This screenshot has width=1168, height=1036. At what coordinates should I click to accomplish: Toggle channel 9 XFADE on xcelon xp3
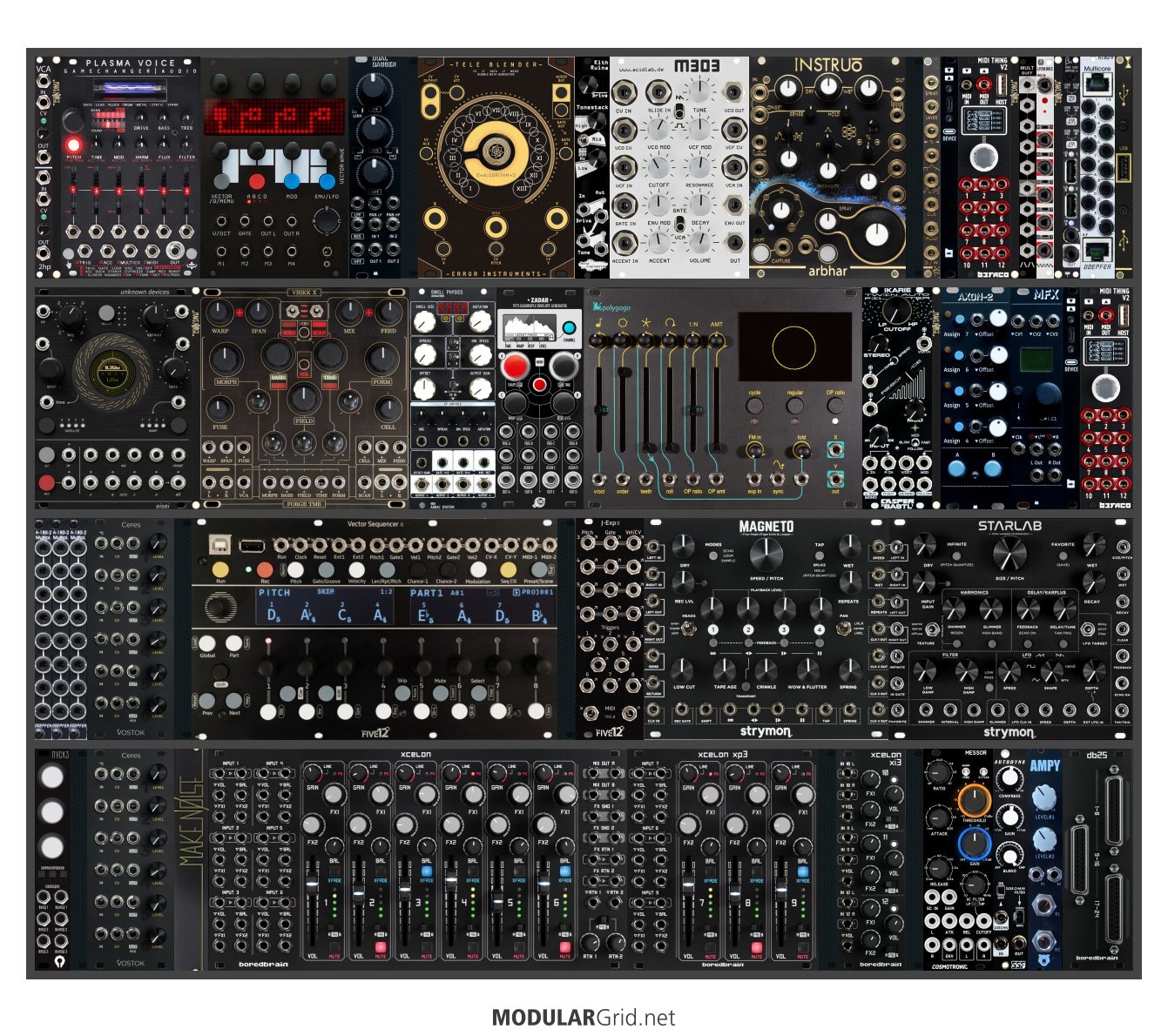(x=802, y=870)
